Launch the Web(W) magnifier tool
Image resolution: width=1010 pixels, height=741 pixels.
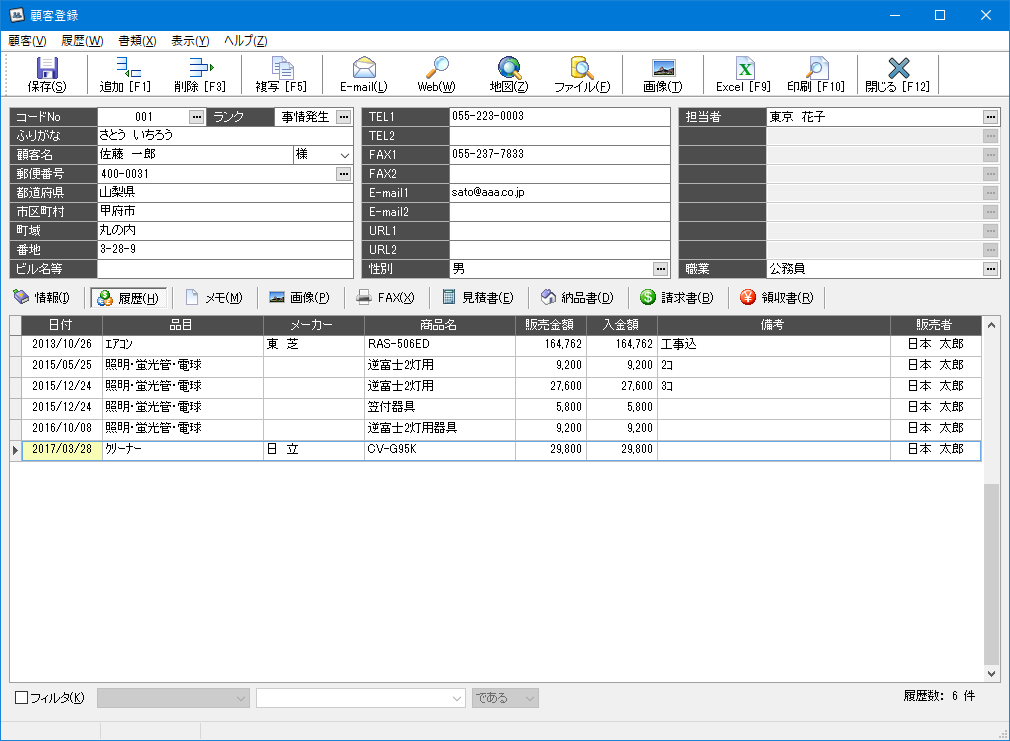pos(437,75)
